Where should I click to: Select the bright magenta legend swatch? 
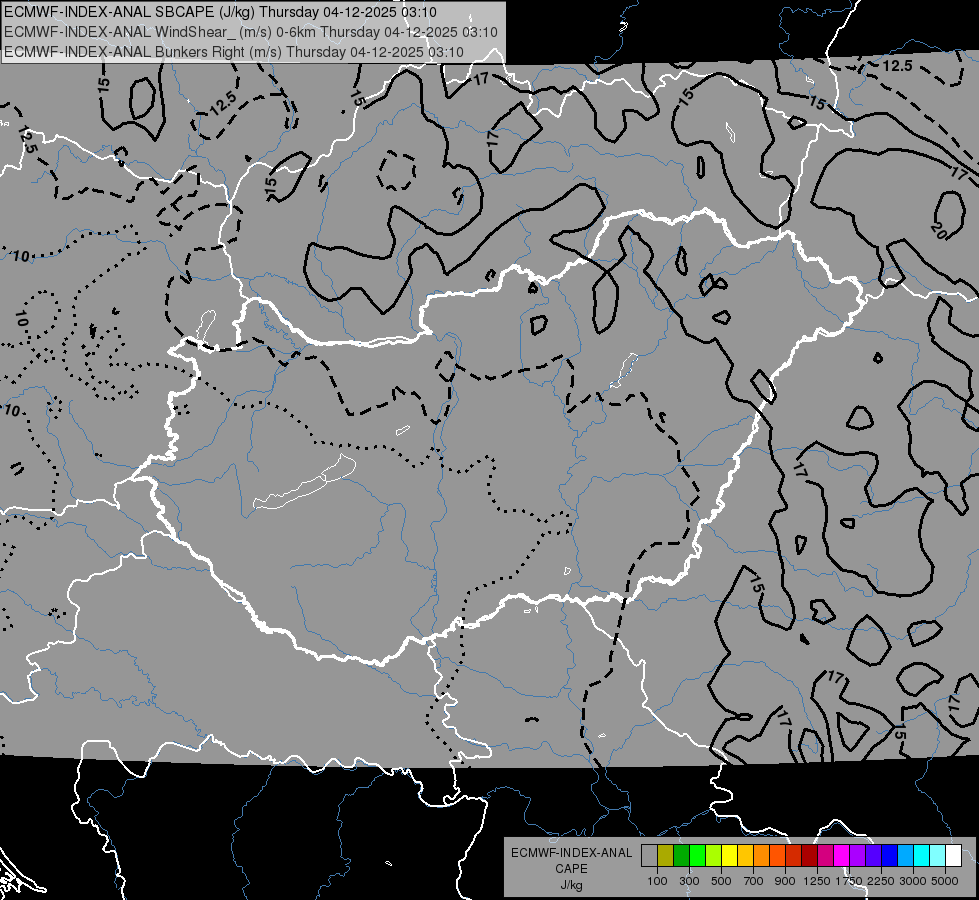841,856
